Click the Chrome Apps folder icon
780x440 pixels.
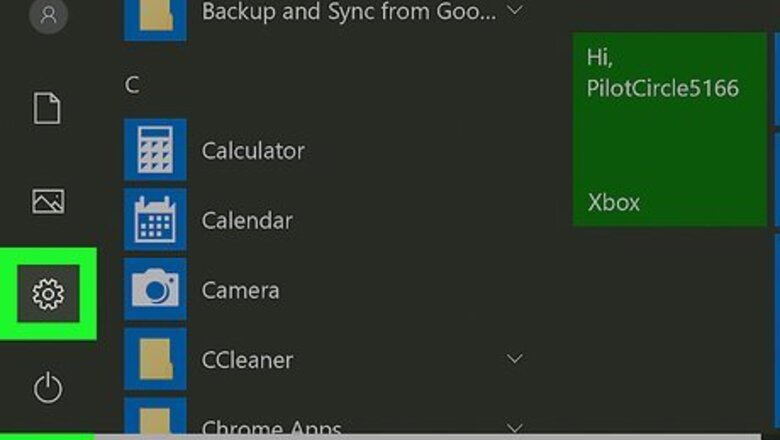point(155,416)
